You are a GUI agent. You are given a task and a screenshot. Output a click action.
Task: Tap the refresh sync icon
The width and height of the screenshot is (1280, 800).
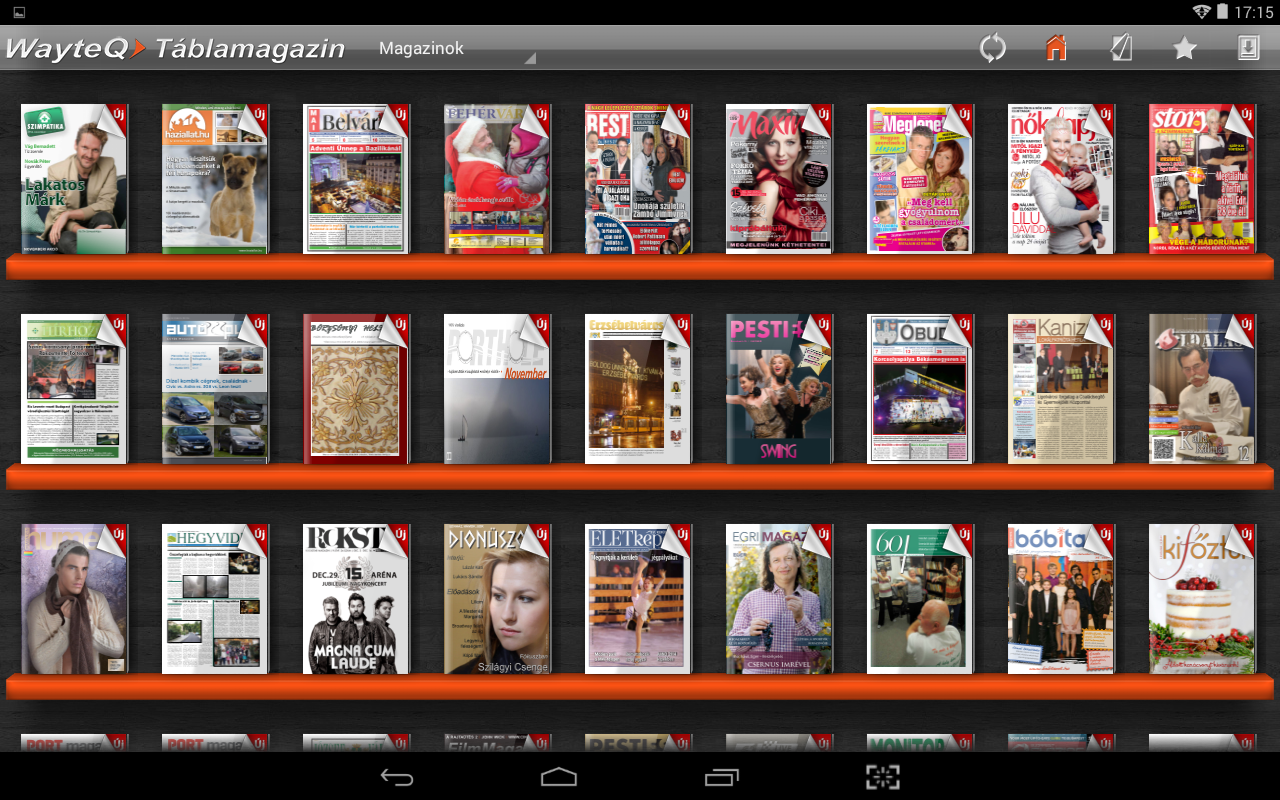[x=992, y=48]
